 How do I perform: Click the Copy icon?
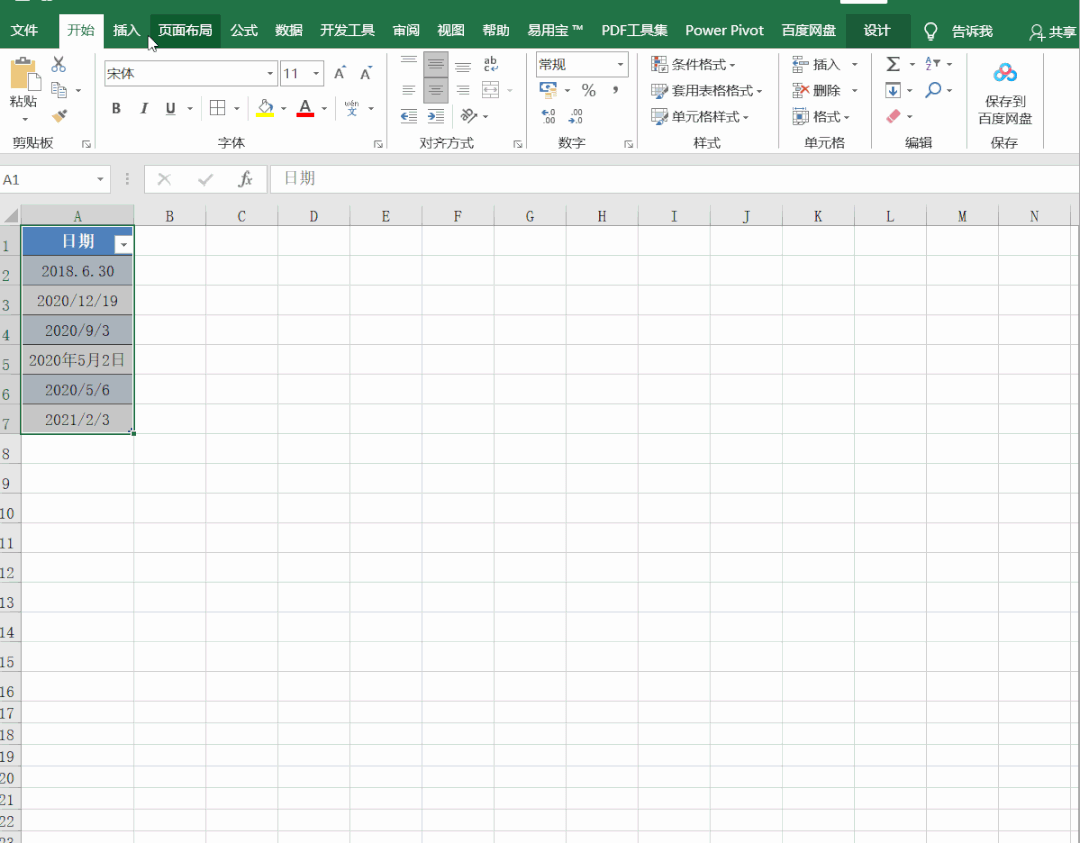click(59, 90)
